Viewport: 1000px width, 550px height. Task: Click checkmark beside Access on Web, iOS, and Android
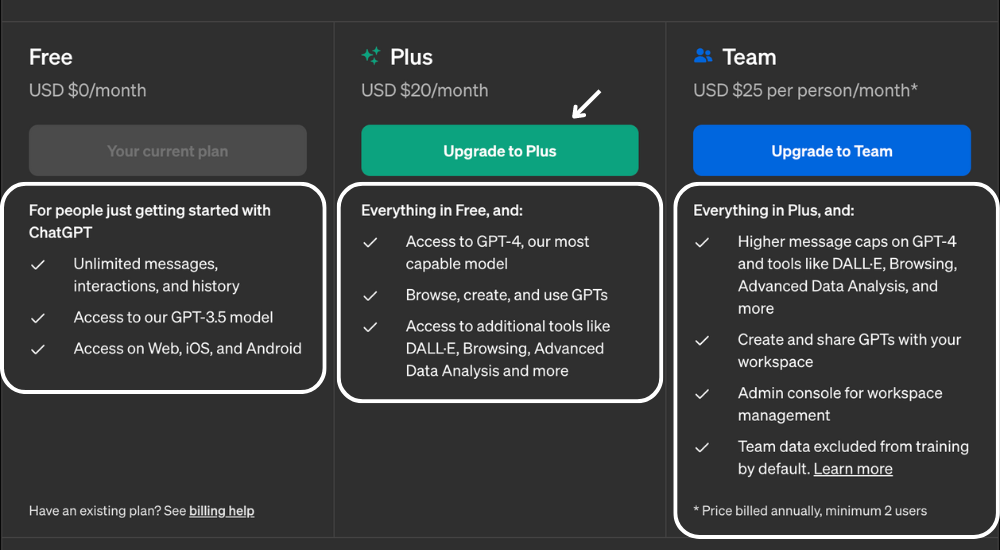[x=38, y=349]
